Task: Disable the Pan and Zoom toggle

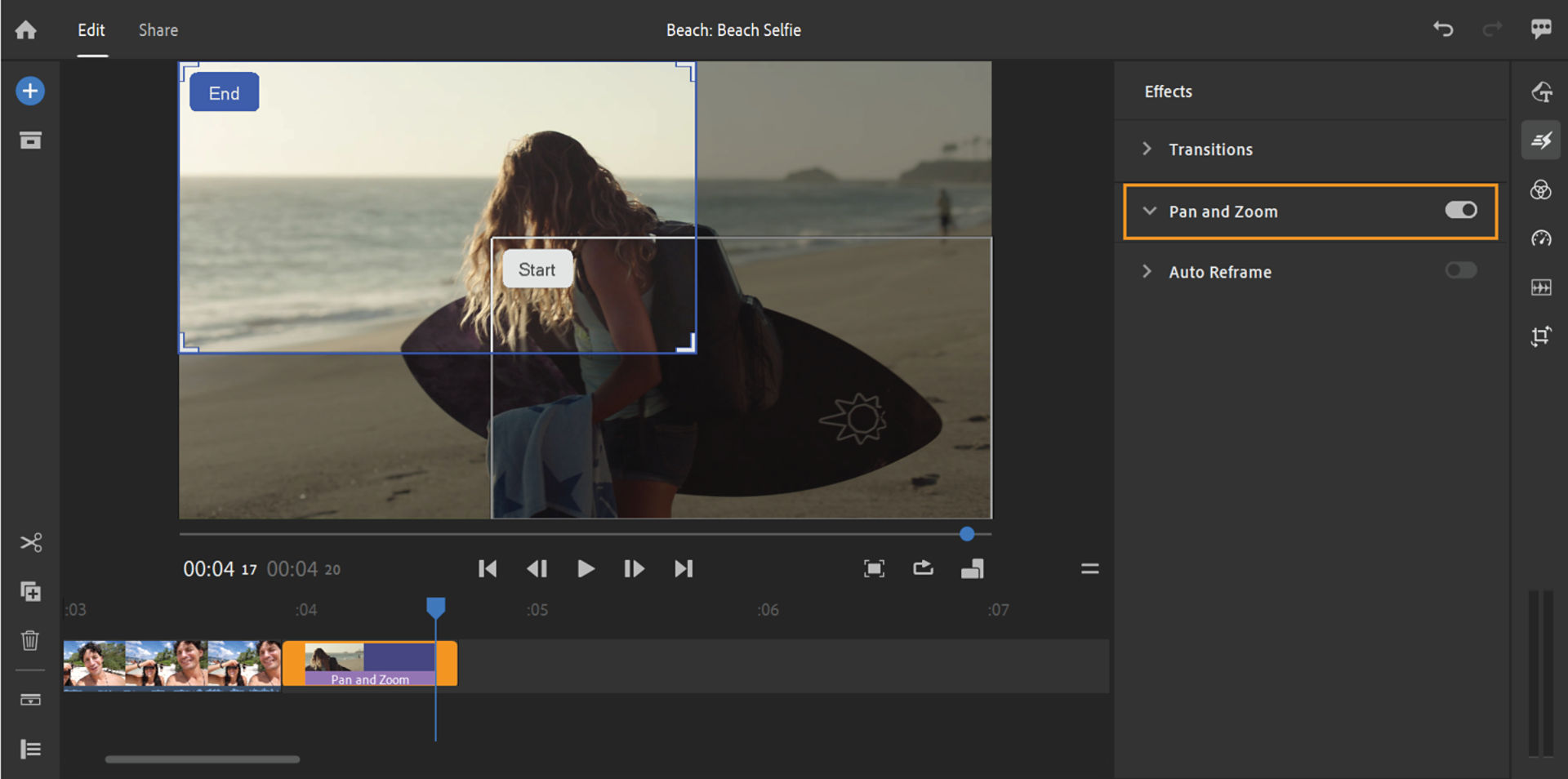Action: 1461,210
